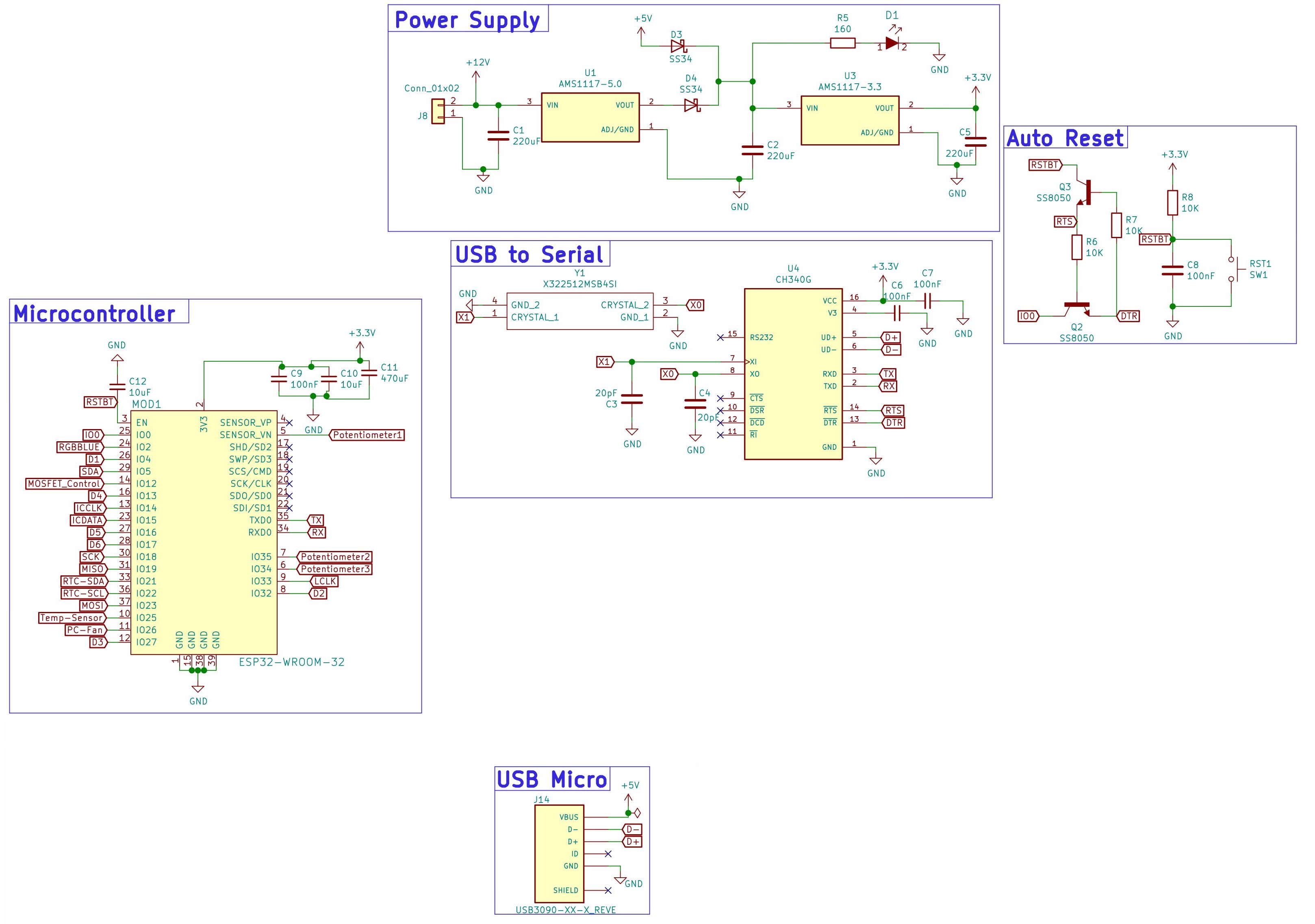Select the Temp-Sensor net label
1315x924 pixels.
tap(72, 618)
